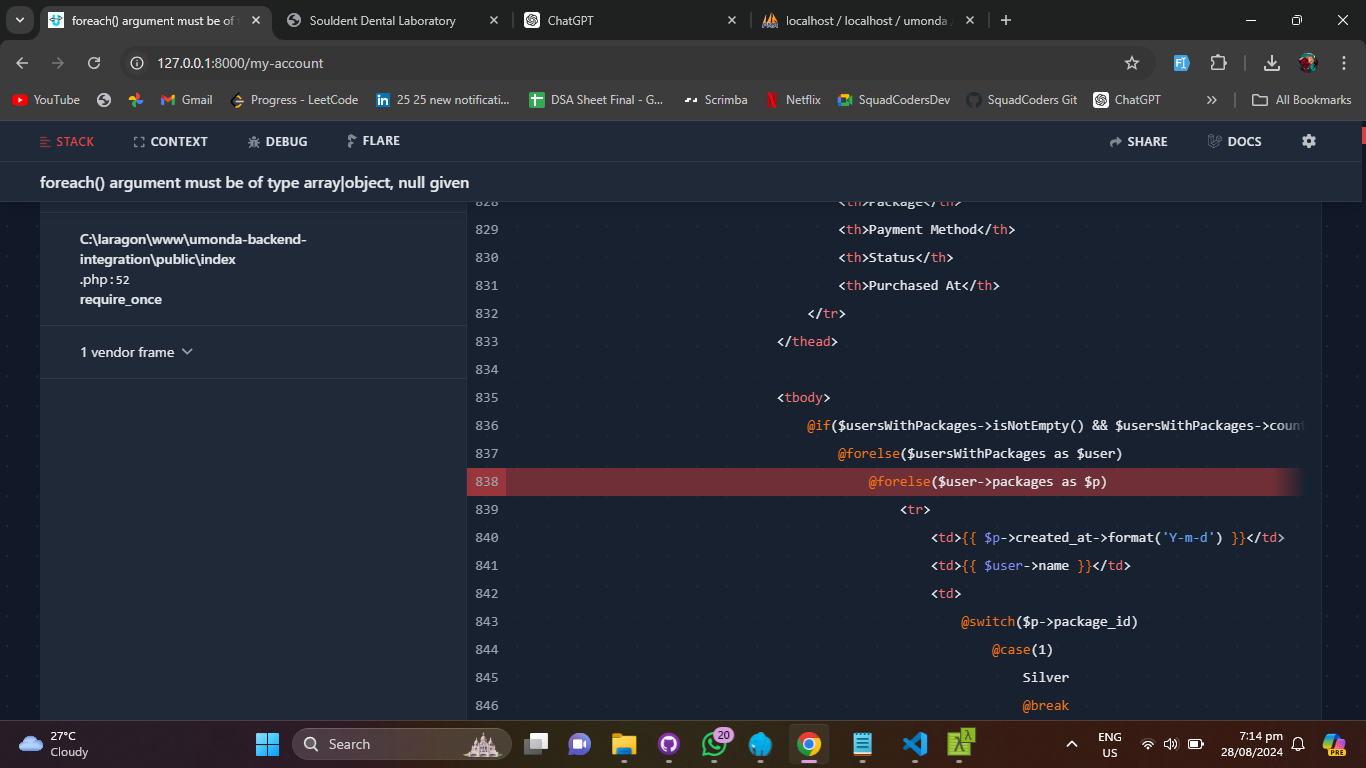Click the blue extension icon in the toolbar
The width and height of the screenshot is (1366, 768).
pyautogui.click(x=1181, y=63)
